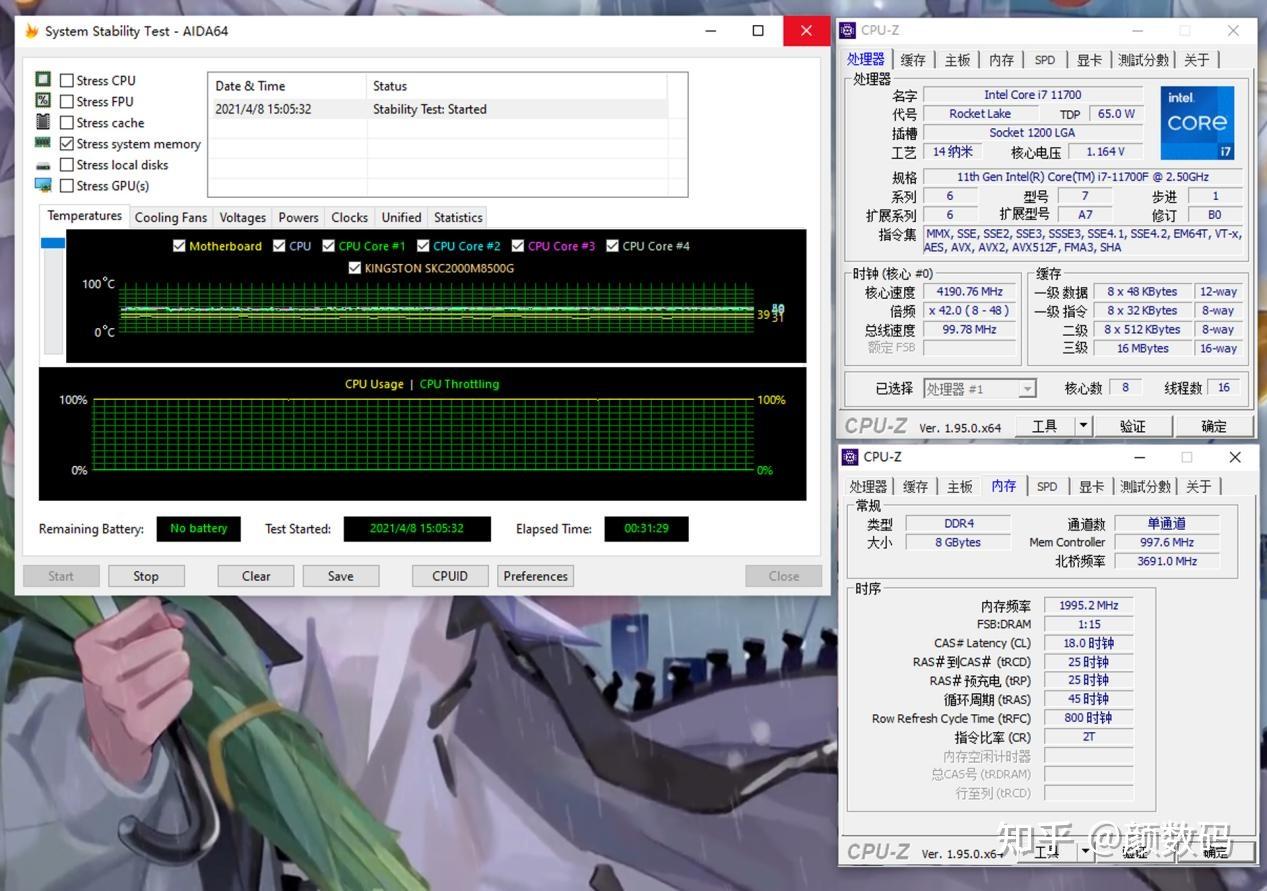Click the 验证 button in CPU-Z
The height and width of the screenshot is (891, 1267).
click(x=1133, y=425)
